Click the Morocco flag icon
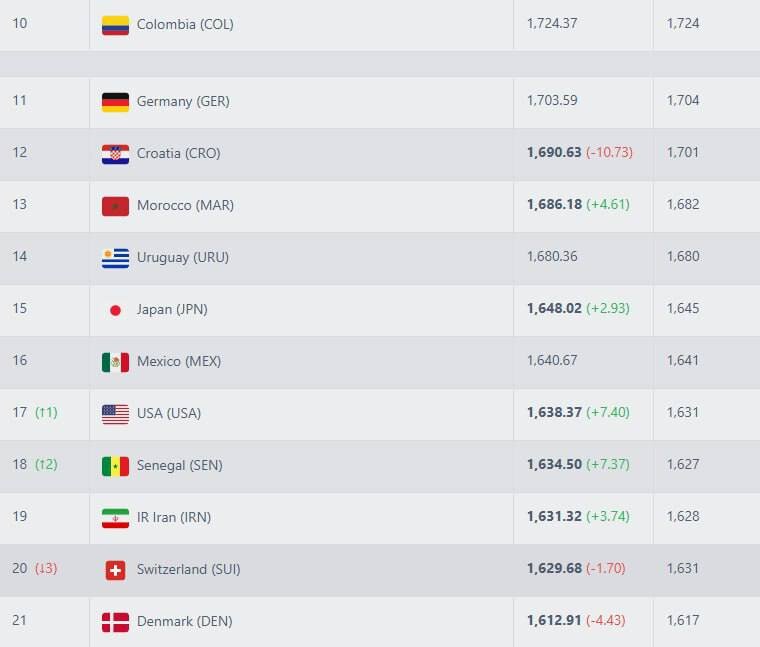Screen dimensions: 760x647 point(115,206)
